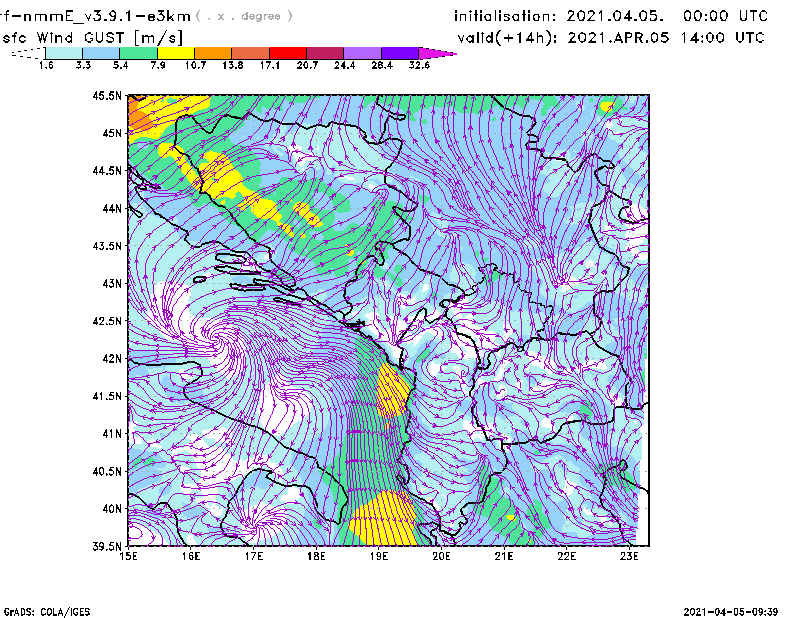Click the dashed white arrow legend start

tap(28, 53)
